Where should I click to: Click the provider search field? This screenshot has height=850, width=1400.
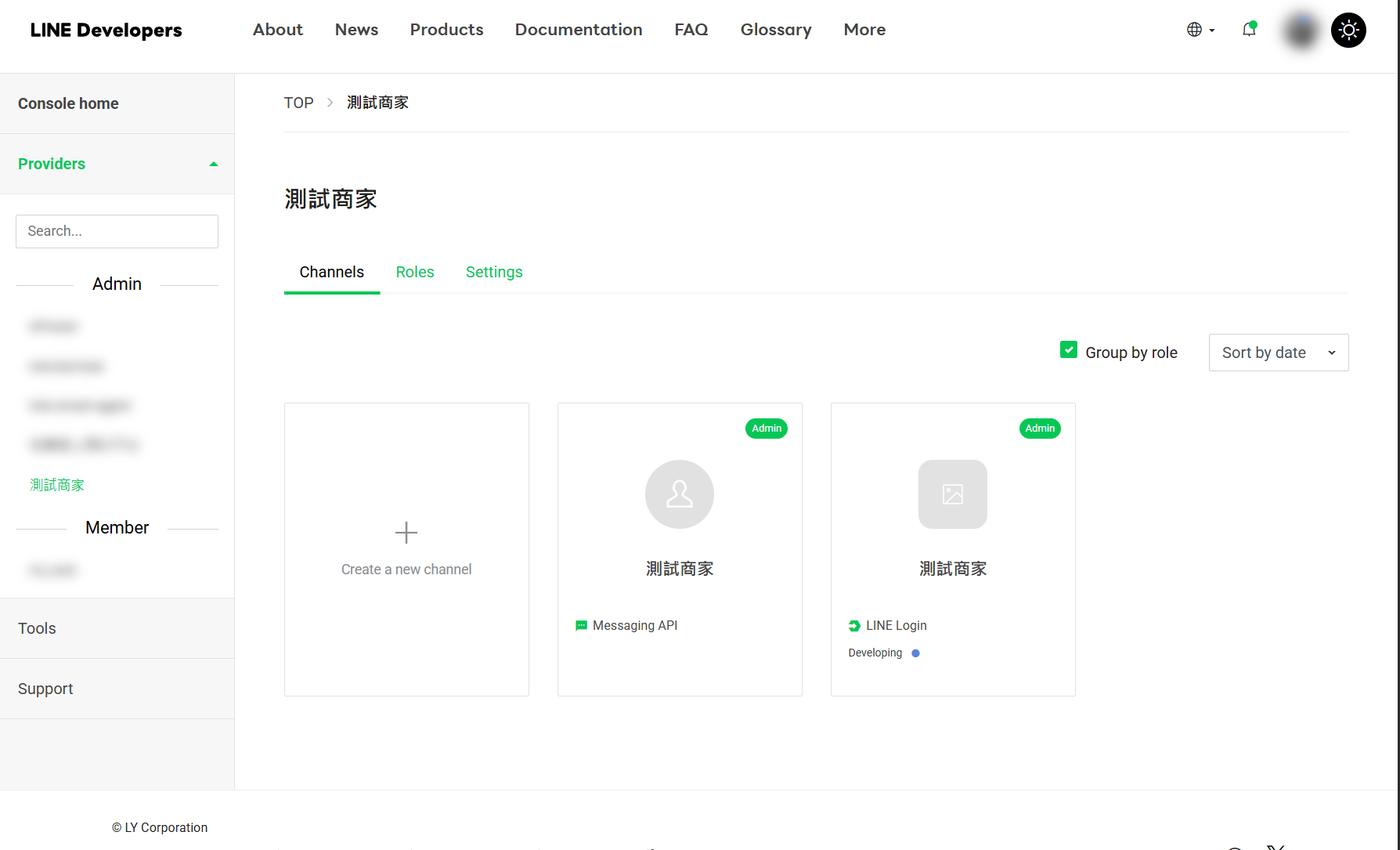(117, 231)
